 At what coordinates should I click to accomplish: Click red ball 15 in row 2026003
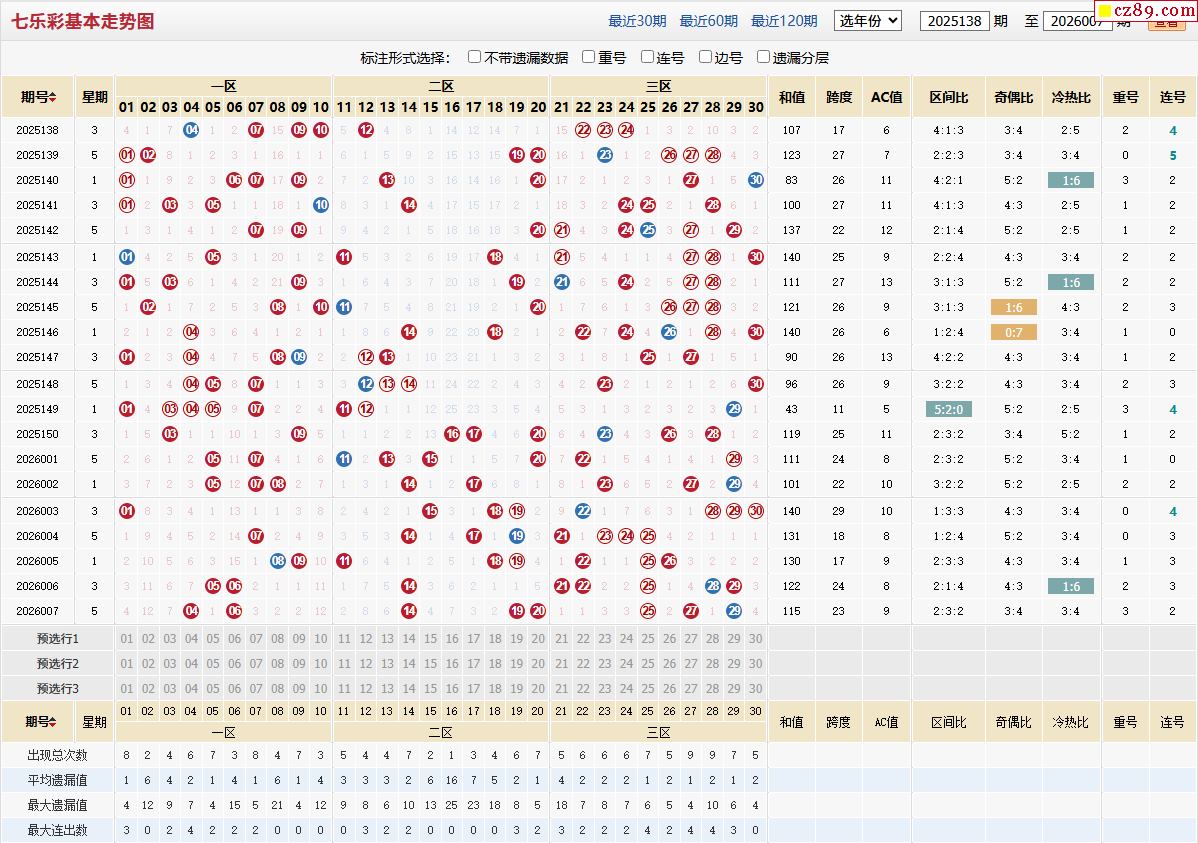pyautogui.click(x=430, y=511)
